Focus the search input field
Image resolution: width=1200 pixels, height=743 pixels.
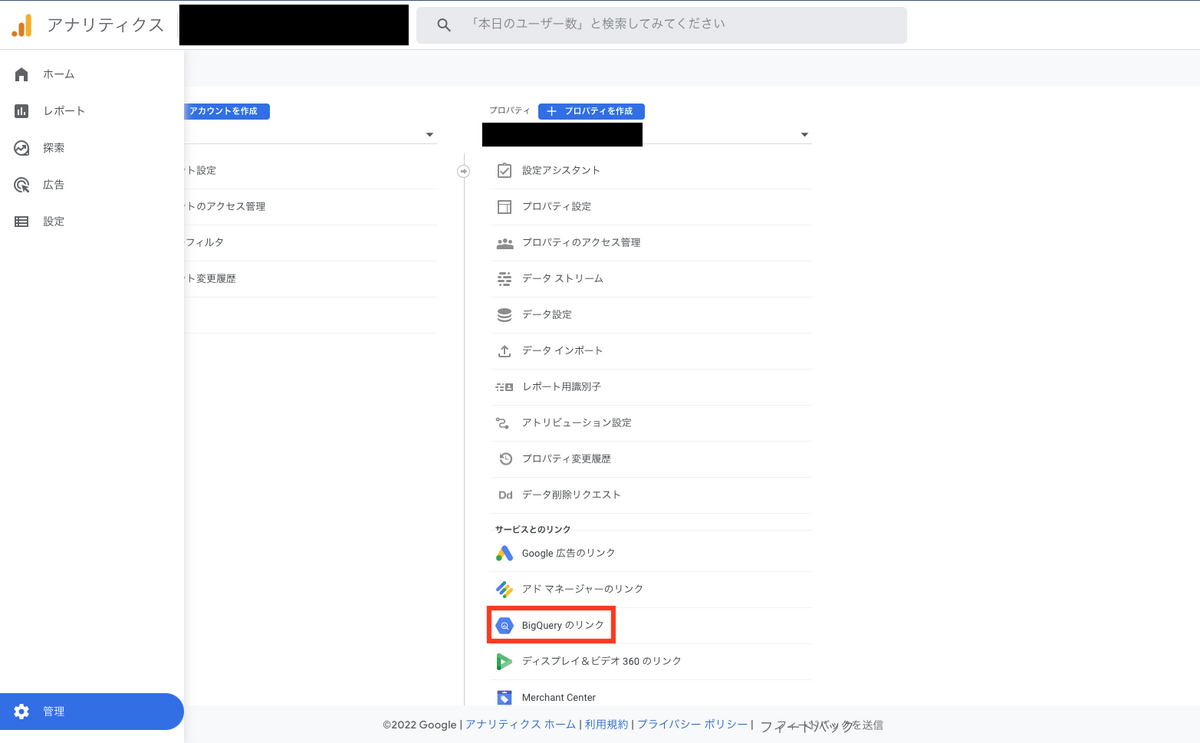[661, 25]
